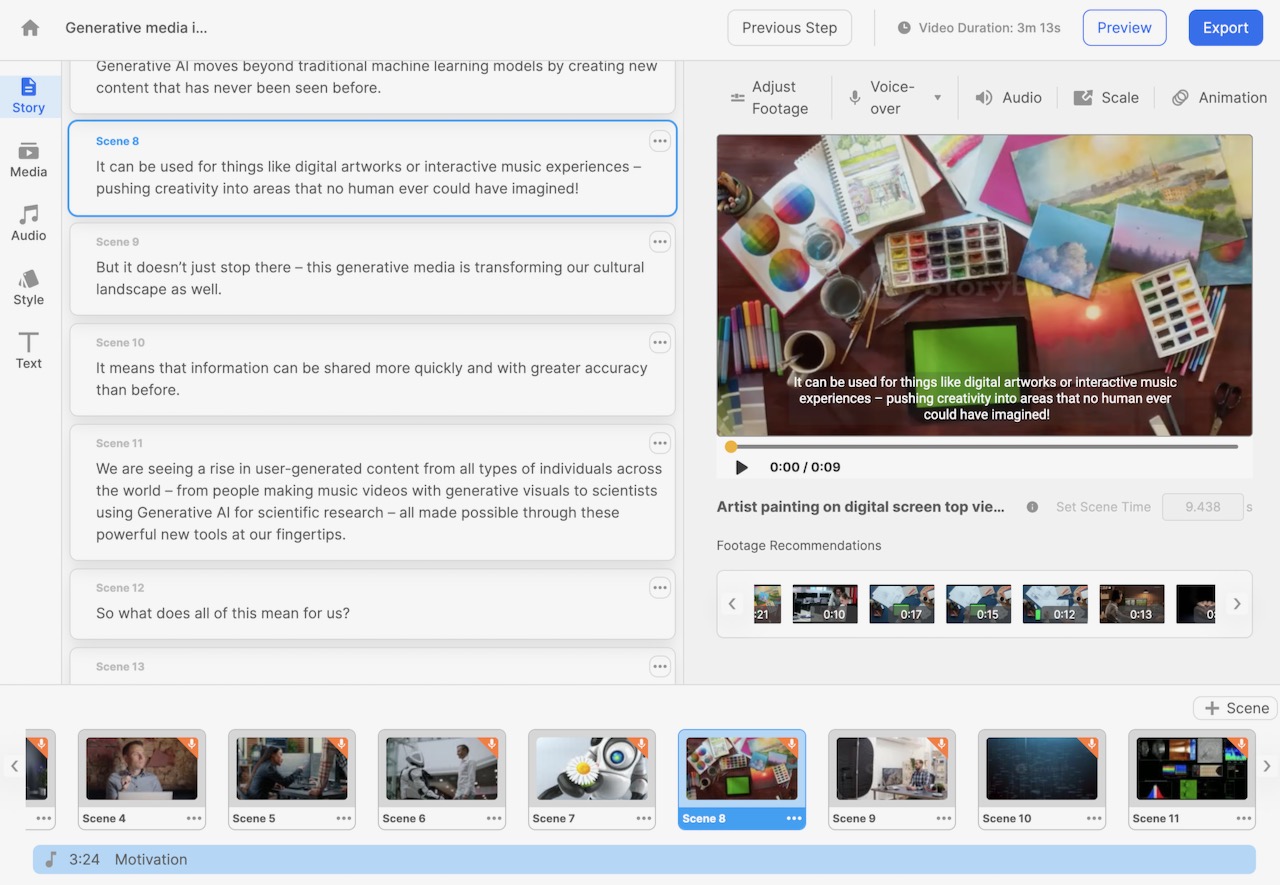Open Scene 8 card options menu
This screenshot has width=1280, height=885.
click(x=659, y=141)
